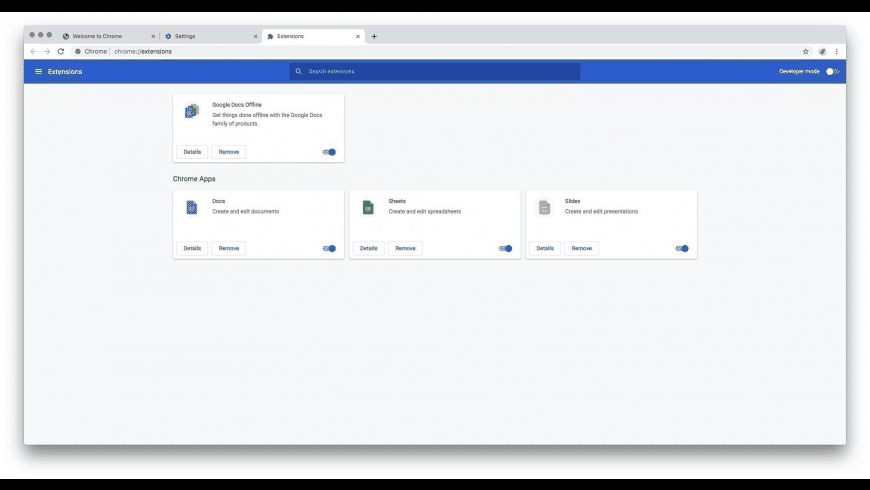Remove the Sheets app
Screen dimensions: 870x490
click(405, 249)
